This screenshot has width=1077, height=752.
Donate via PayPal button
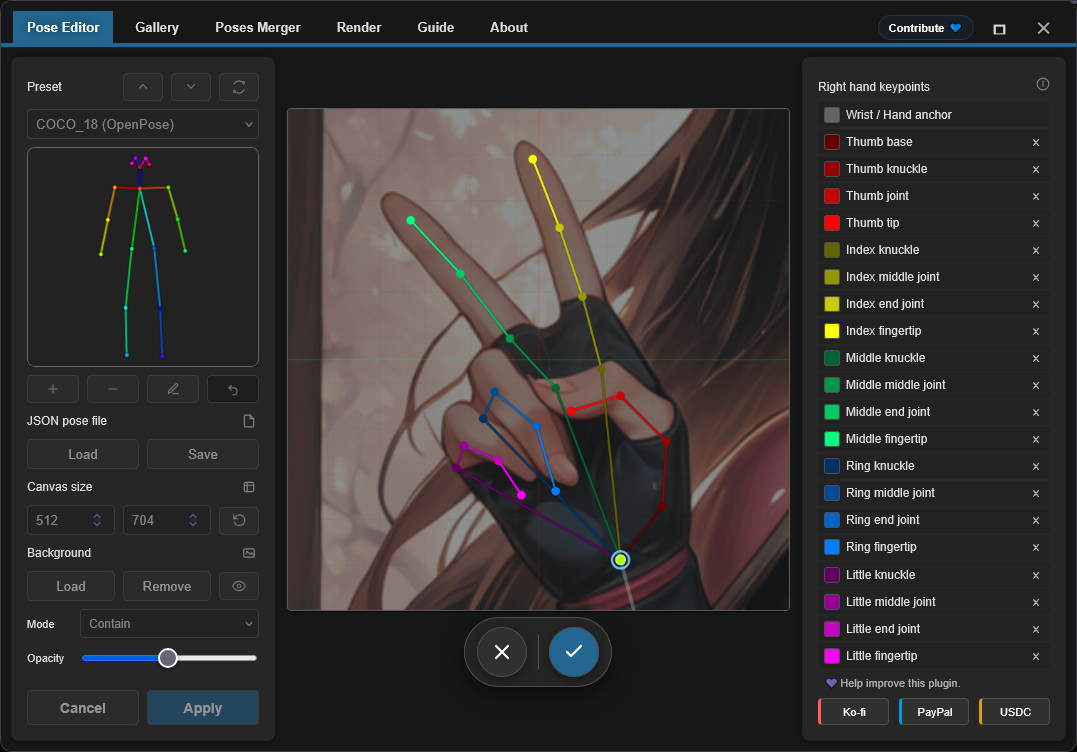pos(934,712)
